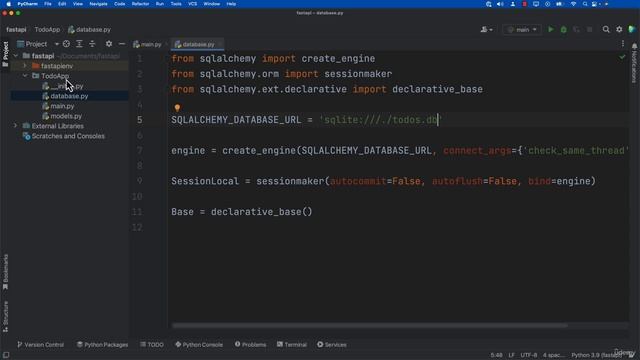Click line number 5 in the gutter
Viewport: 640px width, 360px height.
tap(140, 120)
